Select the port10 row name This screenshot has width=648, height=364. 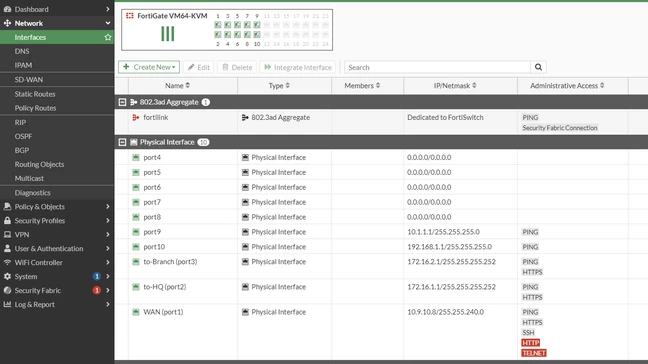154,247
